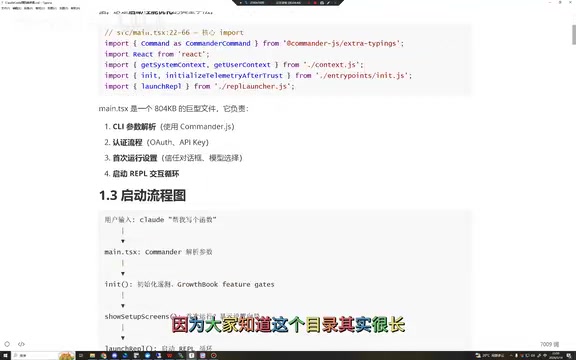576x360 pixels.
Task: Click the 'showSetupScreens()' flowchart line
Action: (182, 316)
